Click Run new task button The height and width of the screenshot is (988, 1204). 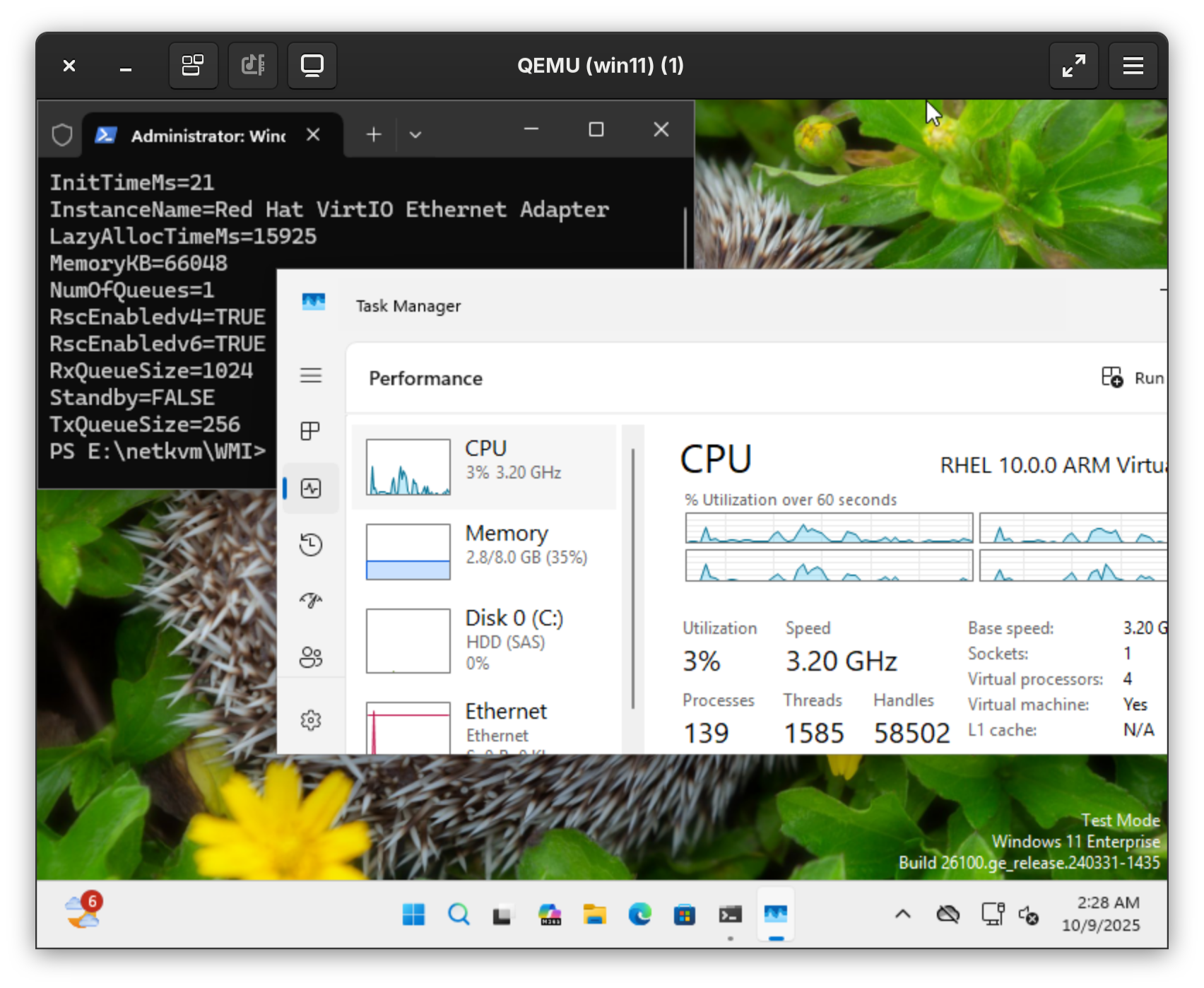(1132, 378)
